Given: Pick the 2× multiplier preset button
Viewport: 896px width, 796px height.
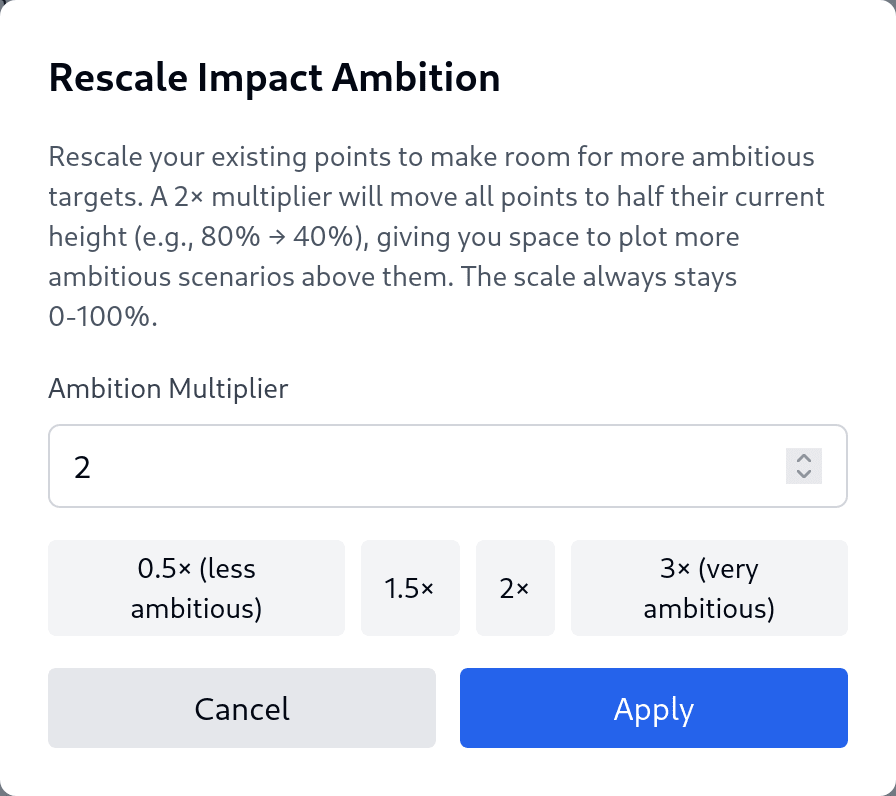Looking at the screenshot, I should [x=515, y=588].
